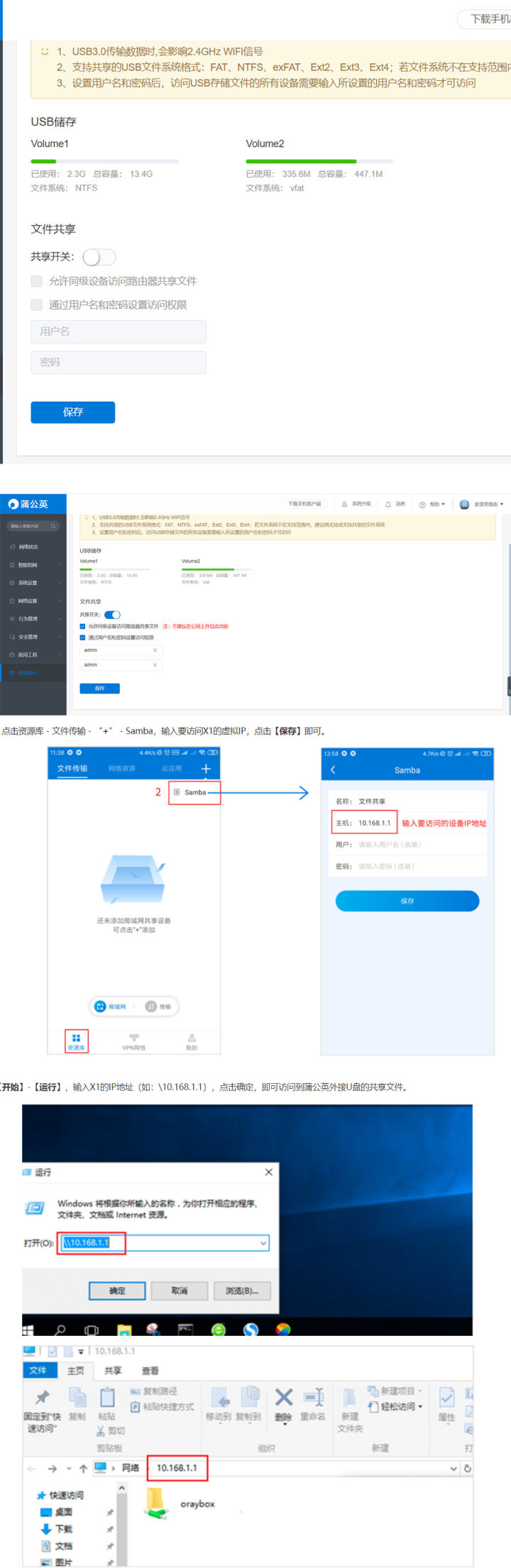Click the large blue 保存 button
This screenshot has height=1568, width=511.
[x=73, y=412]
